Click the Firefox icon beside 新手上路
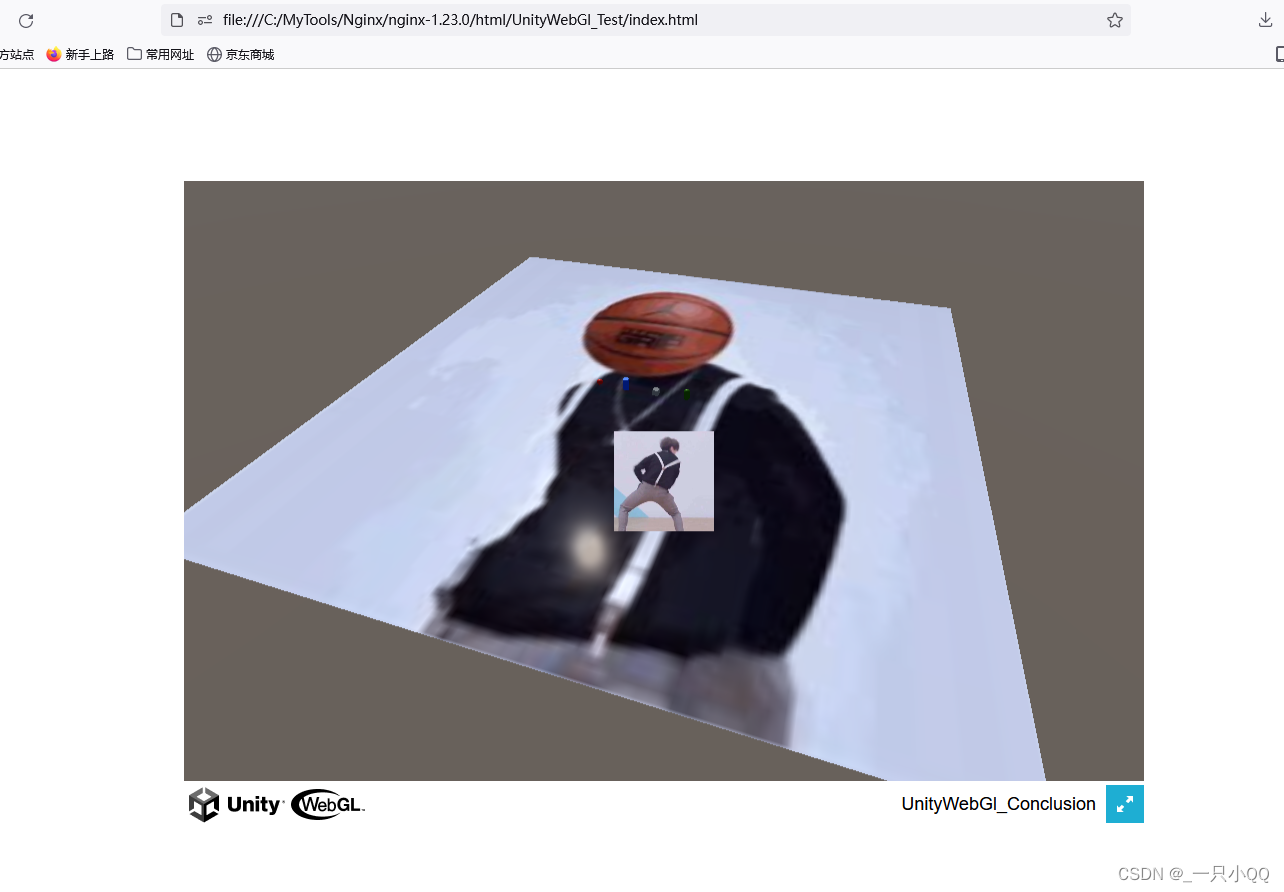Viewport: 1284px width, 892px height. tap(54, 55)
